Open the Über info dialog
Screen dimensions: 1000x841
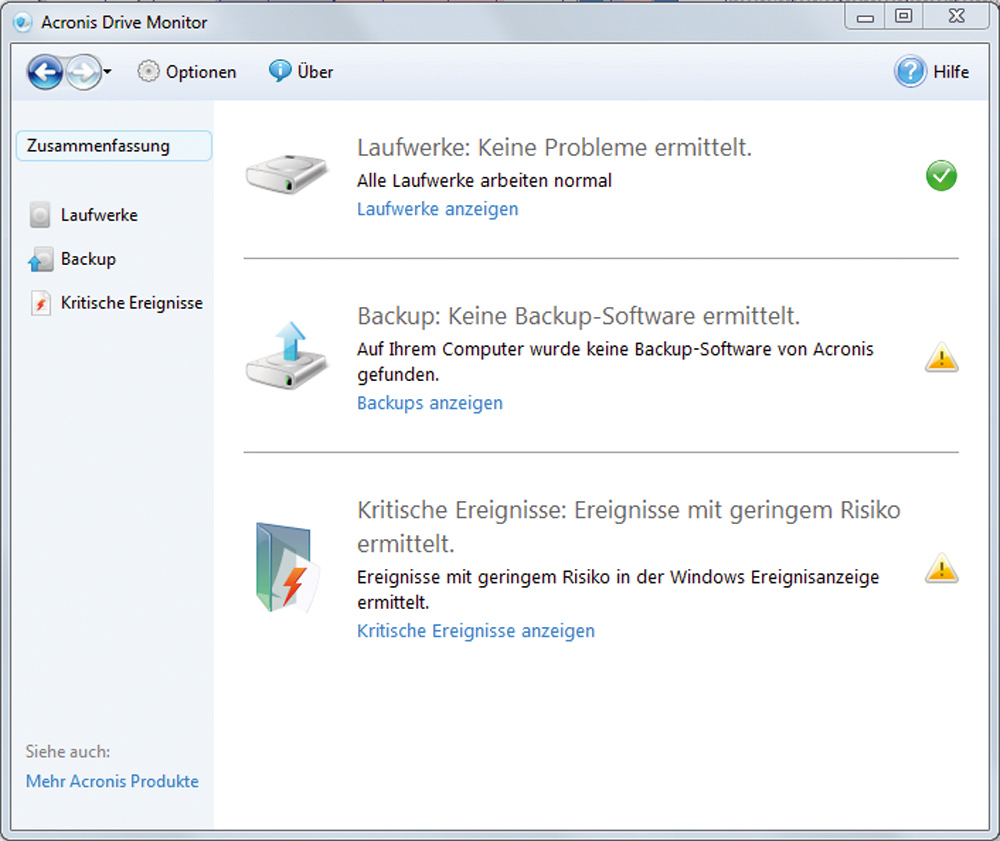301,71
